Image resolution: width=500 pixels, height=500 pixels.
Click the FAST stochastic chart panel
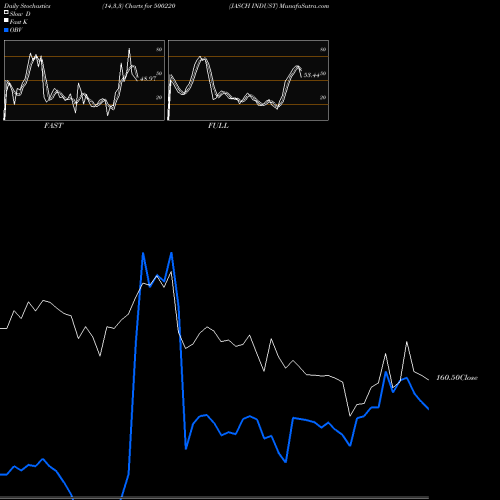pos(84,80)
